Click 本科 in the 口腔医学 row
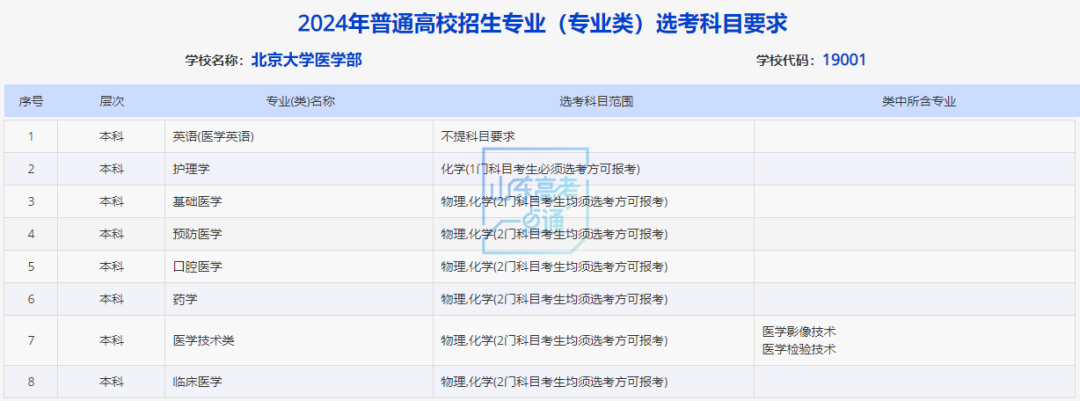1080x401 pixels. pos(112,266)
